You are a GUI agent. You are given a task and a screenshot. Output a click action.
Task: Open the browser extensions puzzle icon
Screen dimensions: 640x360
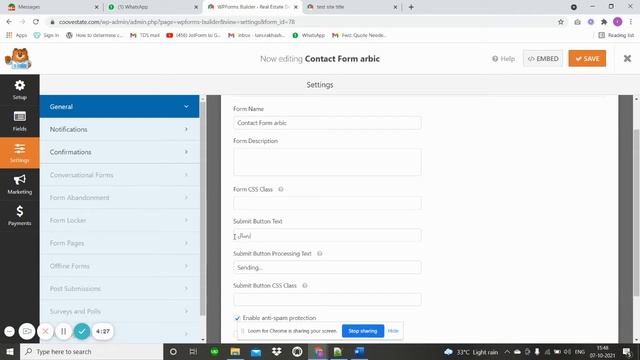604,22
